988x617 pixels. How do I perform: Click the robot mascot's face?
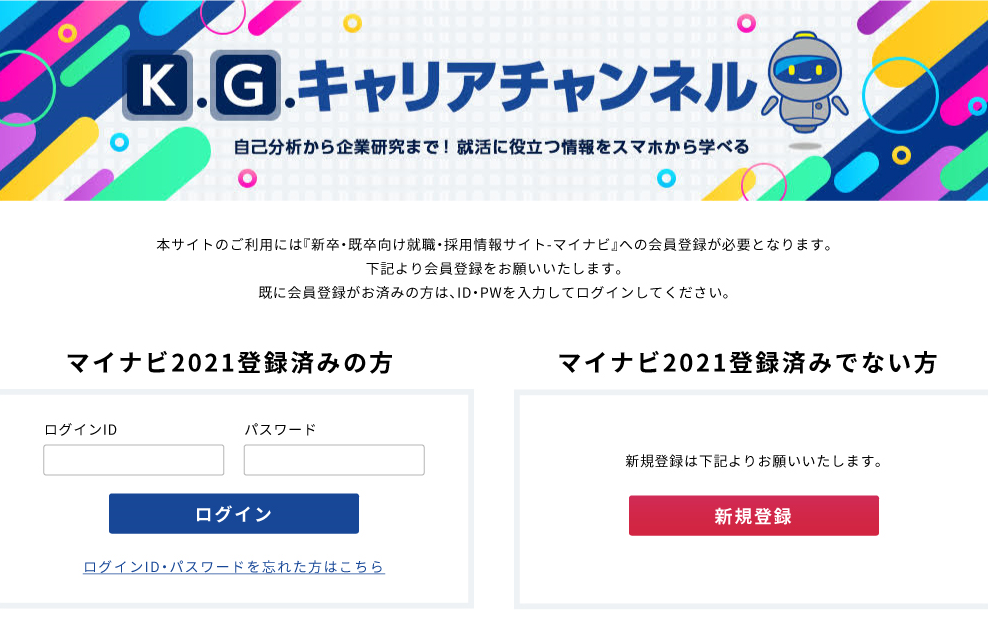(804, 70)
